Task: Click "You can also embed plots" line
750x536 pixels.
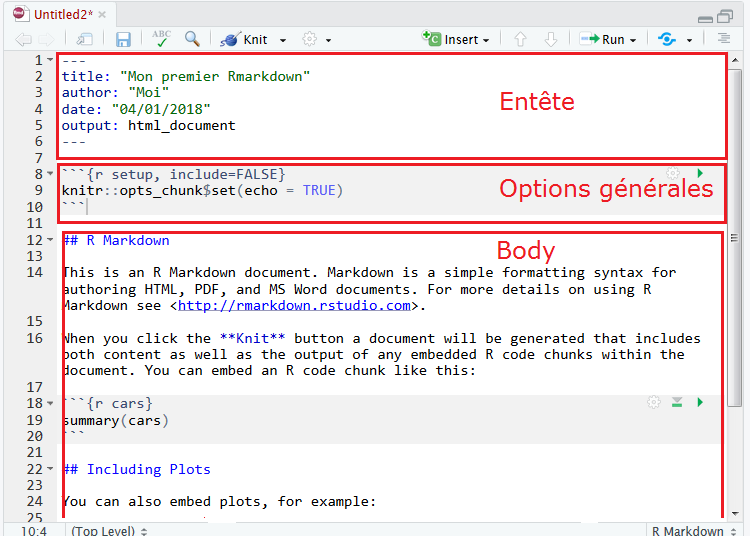Action: (220, 502)
